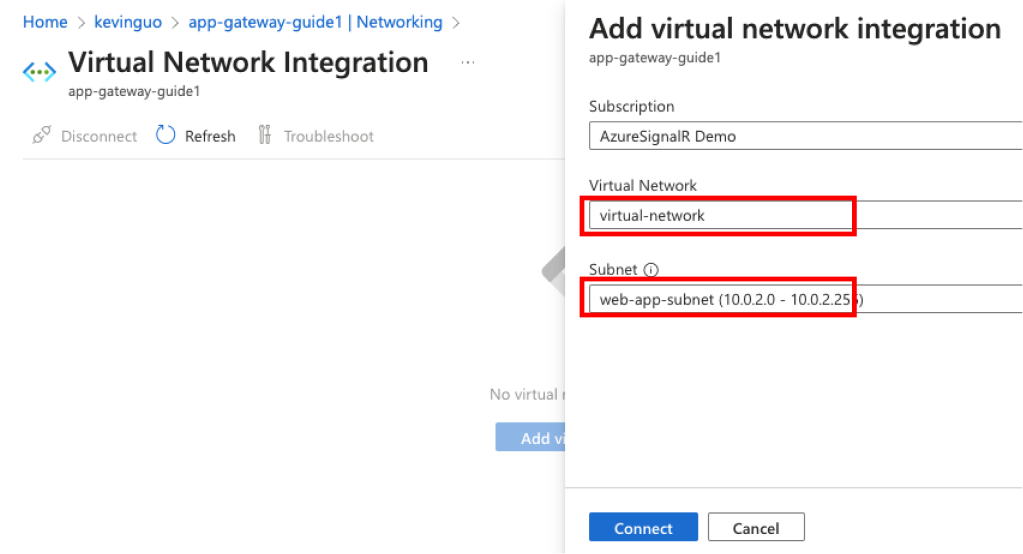Image resolution: width=1023 pixels, height=554 pixels.
Task: Navigate to the kevinguo breadcrumb
Action: [128, 22]
